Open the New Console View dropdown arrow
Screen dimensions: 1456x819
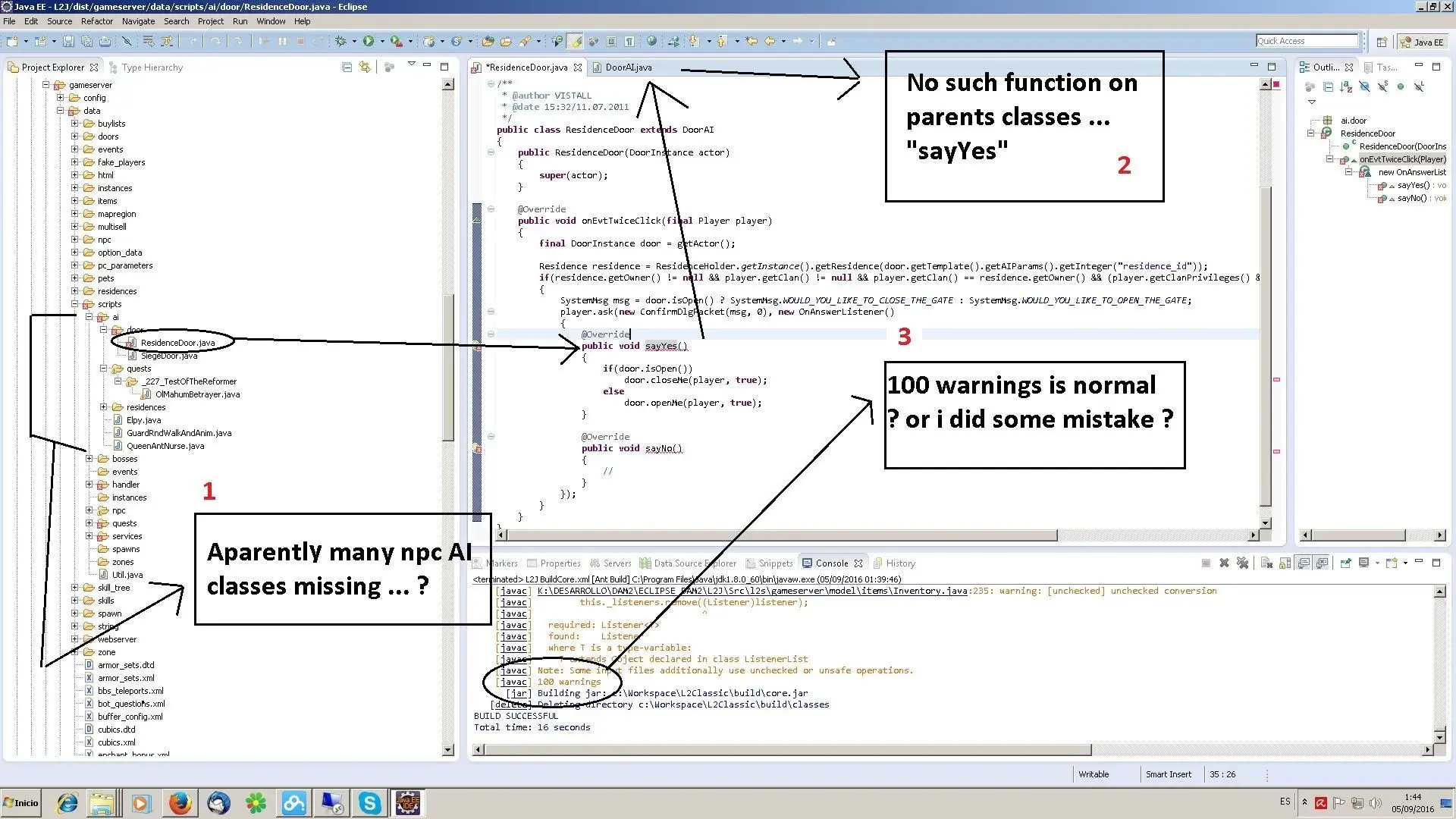click(1405, 563)
